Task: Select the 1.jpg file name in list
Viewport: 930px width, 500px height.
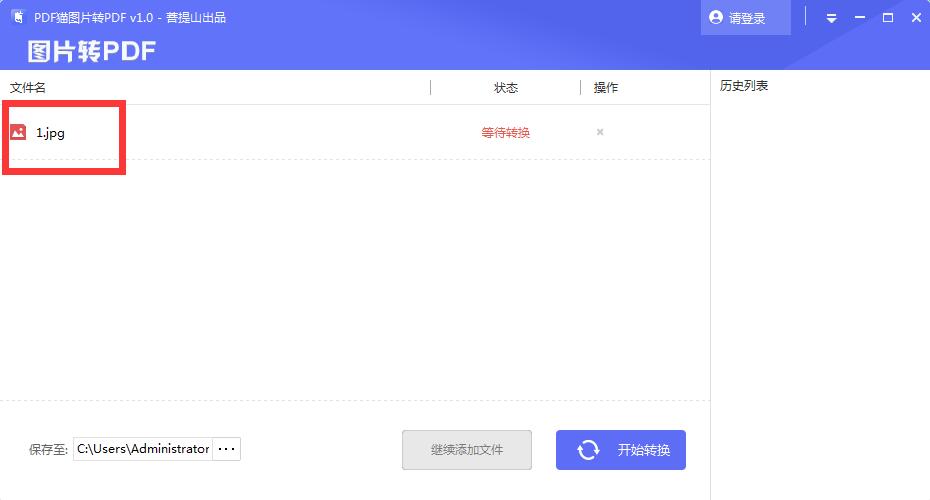Action: [x=50, y=132]
